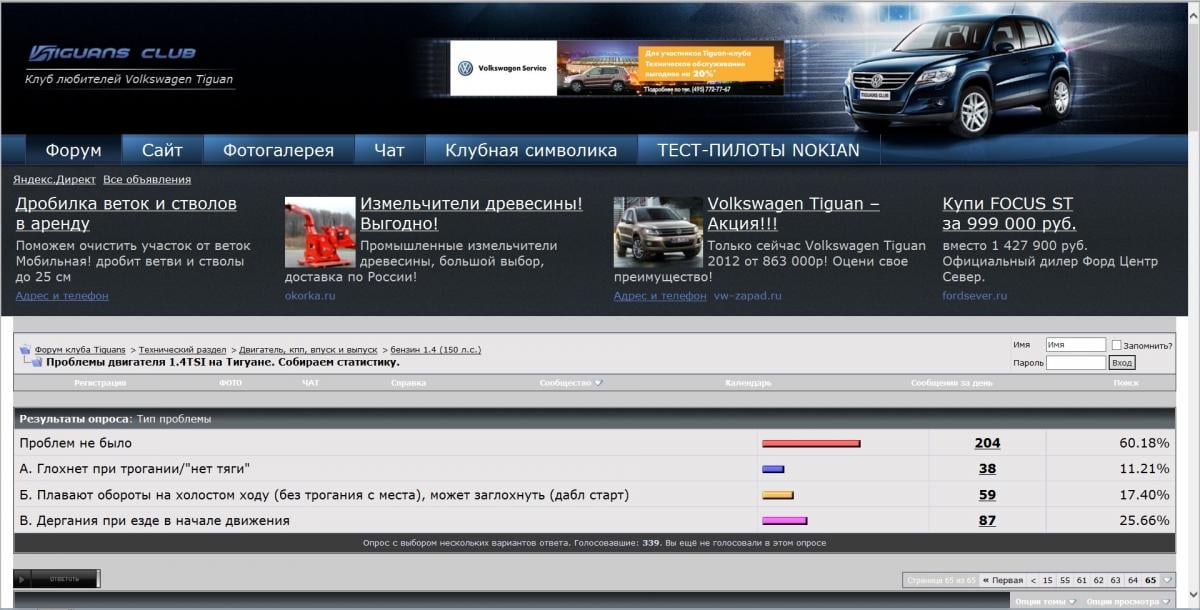Open Поиск in the forum menu bar

1126,383
